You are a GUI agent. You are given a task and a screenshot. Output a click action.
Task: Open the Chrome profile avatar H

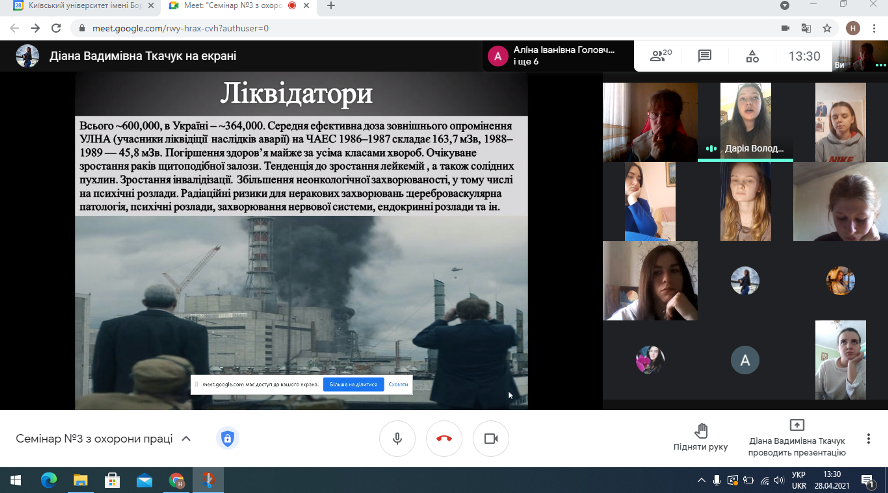pos(853,28)
